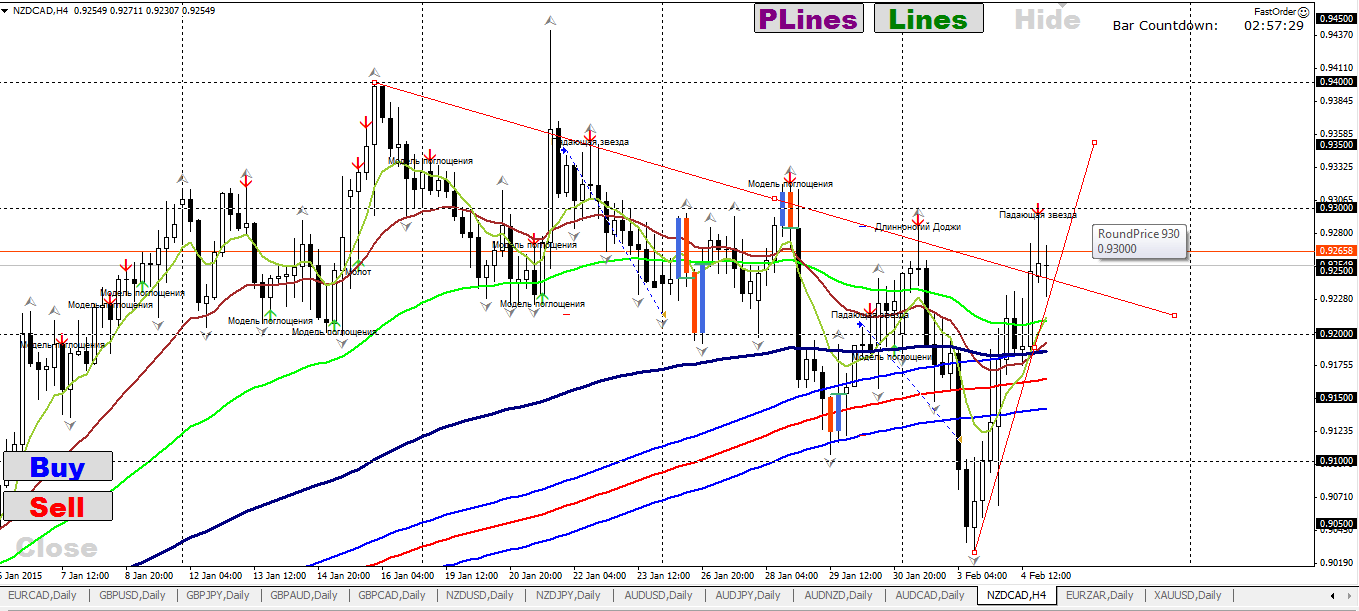This screenshot has height=611, width=1359.
Task: Click the Bar Countdown label
Action: [1165, 25]
